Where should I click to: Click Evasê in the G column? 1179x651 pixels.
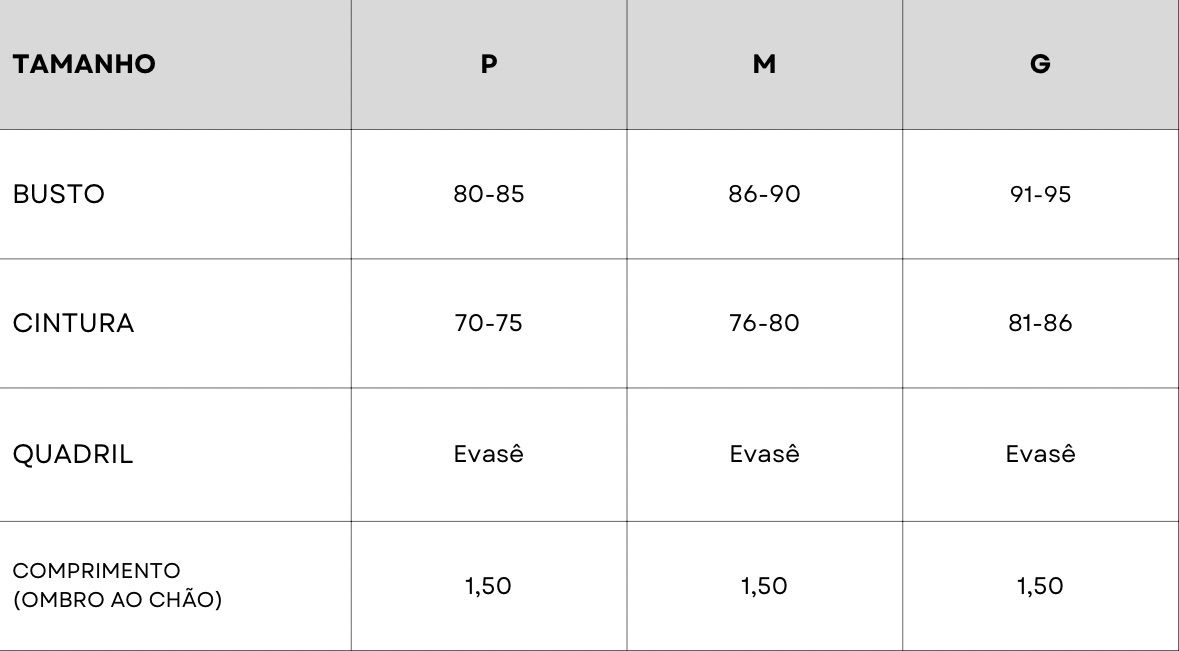point(1040,453)
